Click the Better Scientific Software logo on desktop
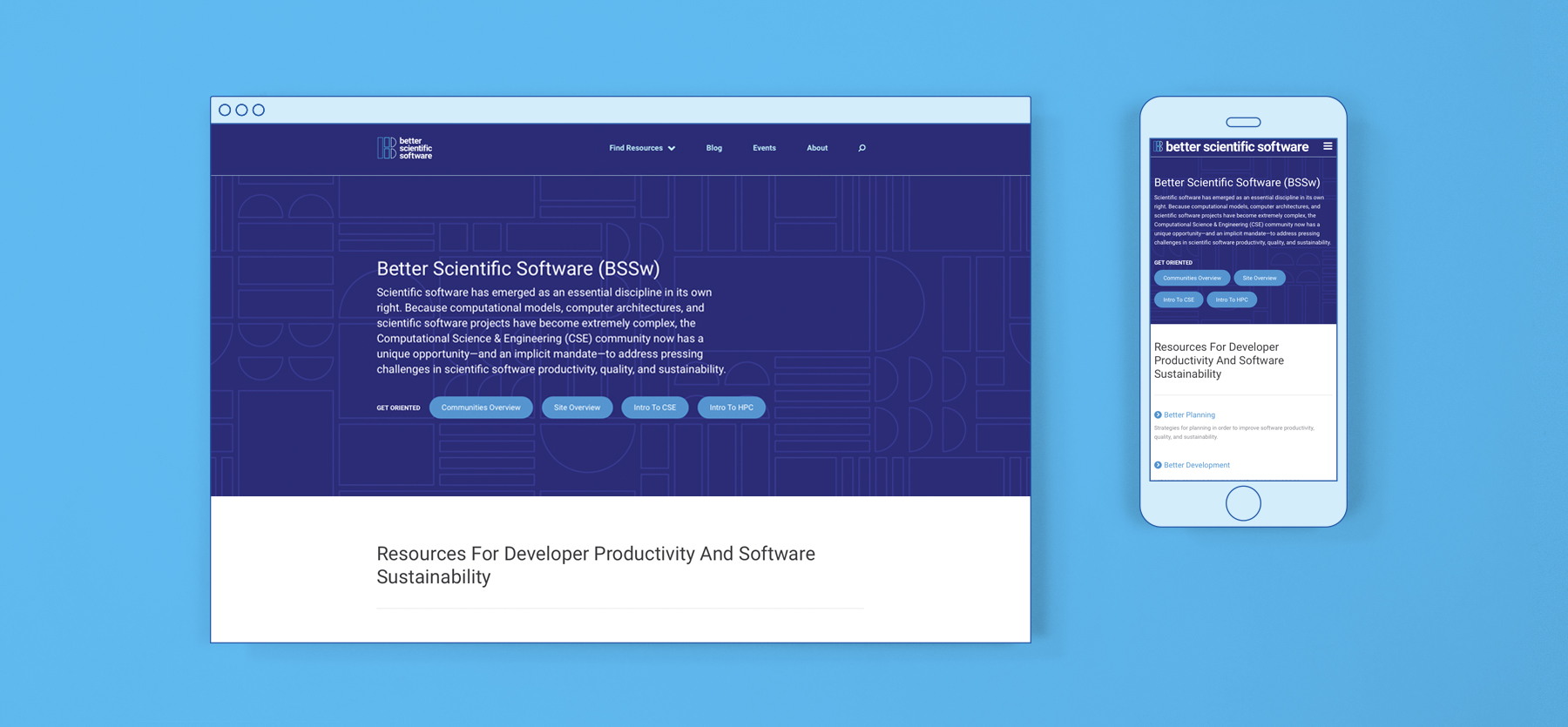Screen dimensions: 1568x727 (x=404, y=148)
